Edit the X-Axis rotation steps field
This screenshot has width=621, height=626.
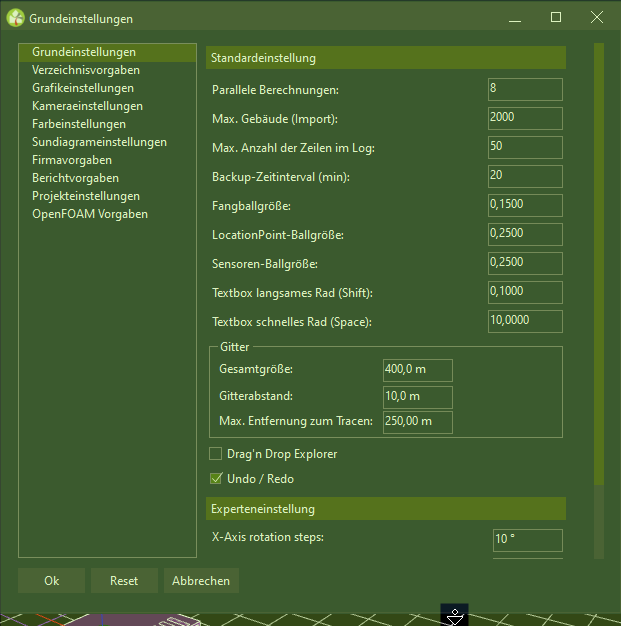528,540
